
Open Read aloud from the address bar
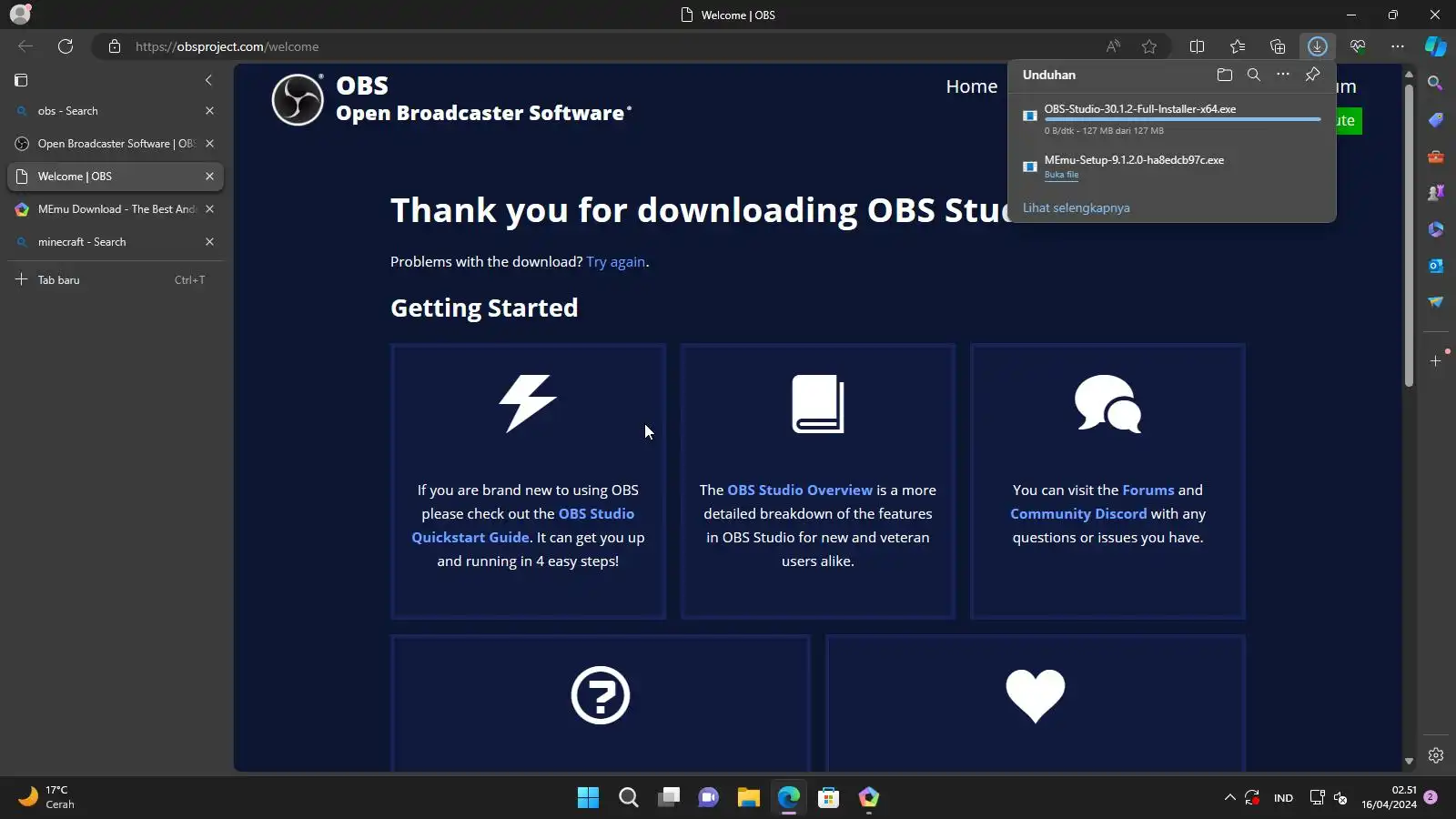[x=1113, y=46]
